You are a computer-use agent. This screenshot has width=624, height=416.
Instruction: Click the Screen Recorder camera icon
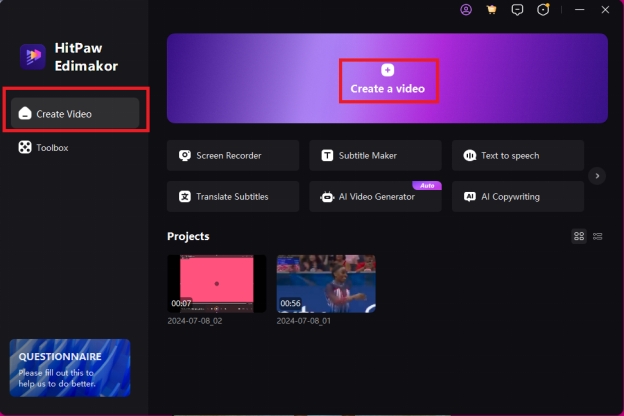click(x=185, y=155)
